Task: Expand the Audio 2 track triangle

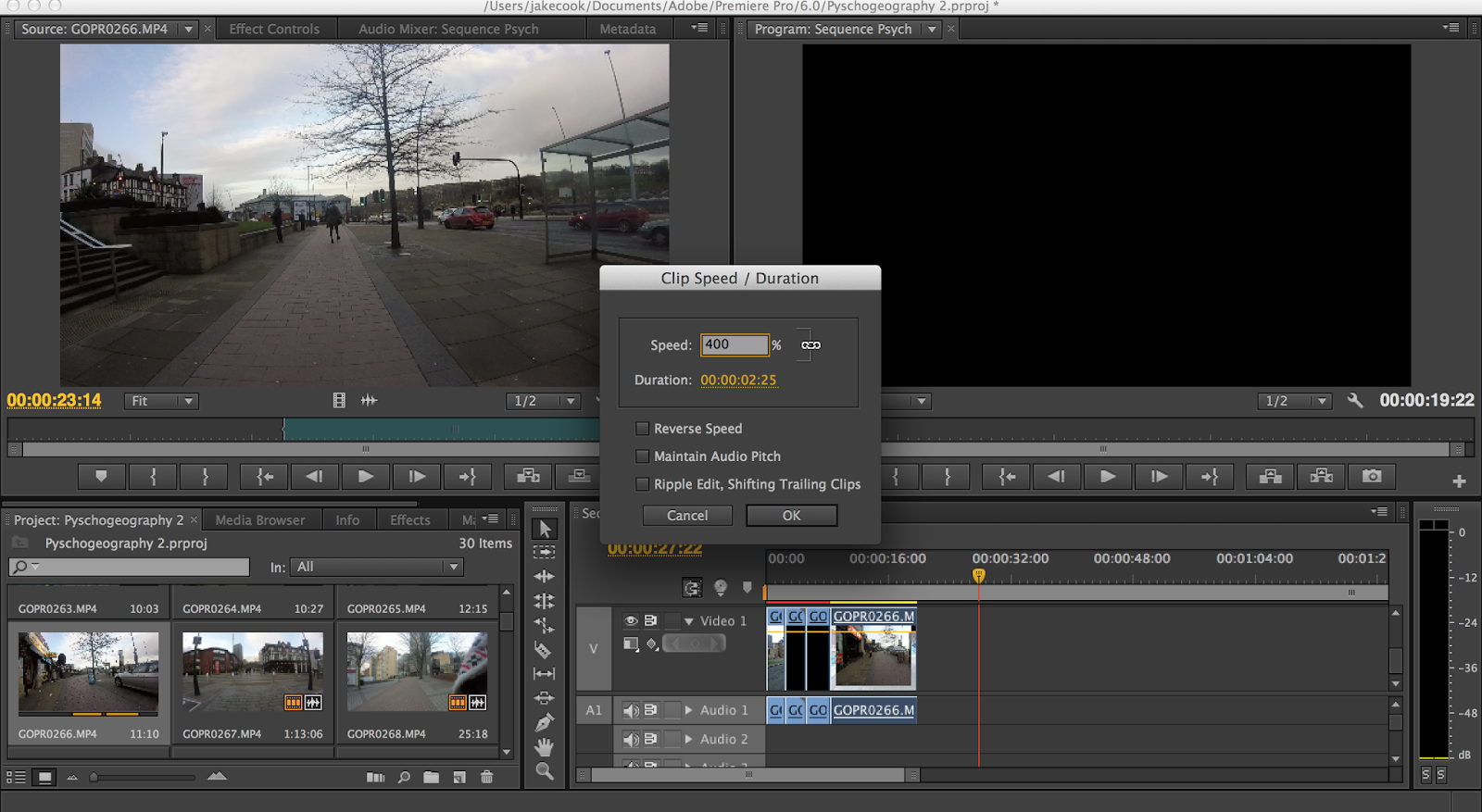Action: (x=689, y=739)
